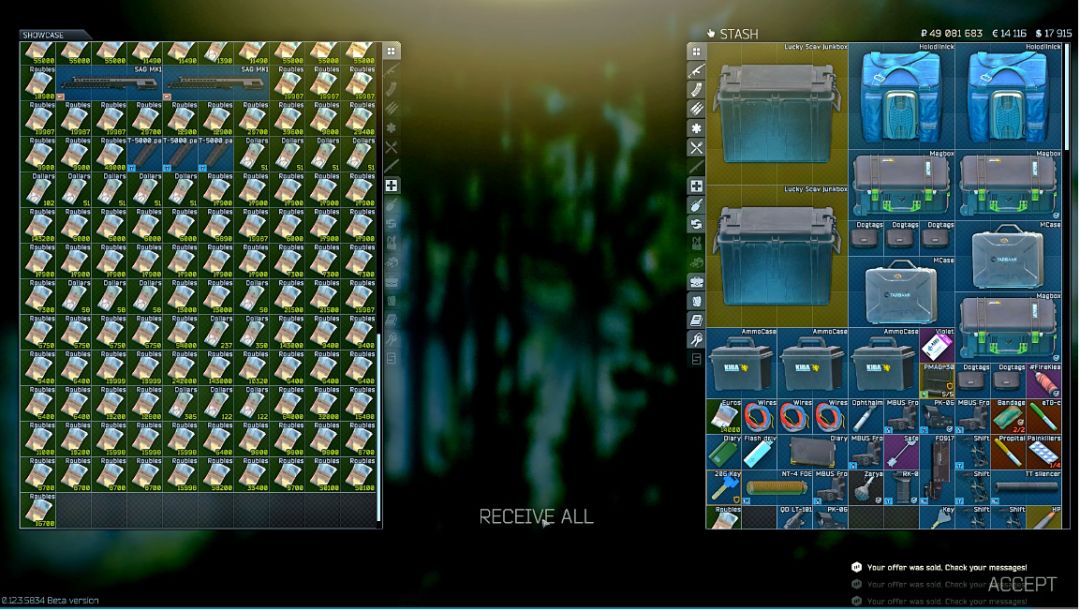This screenshot has width=1080, height=611.
Task: Select the Bandage item in Stash
Action: (1008, 417)
